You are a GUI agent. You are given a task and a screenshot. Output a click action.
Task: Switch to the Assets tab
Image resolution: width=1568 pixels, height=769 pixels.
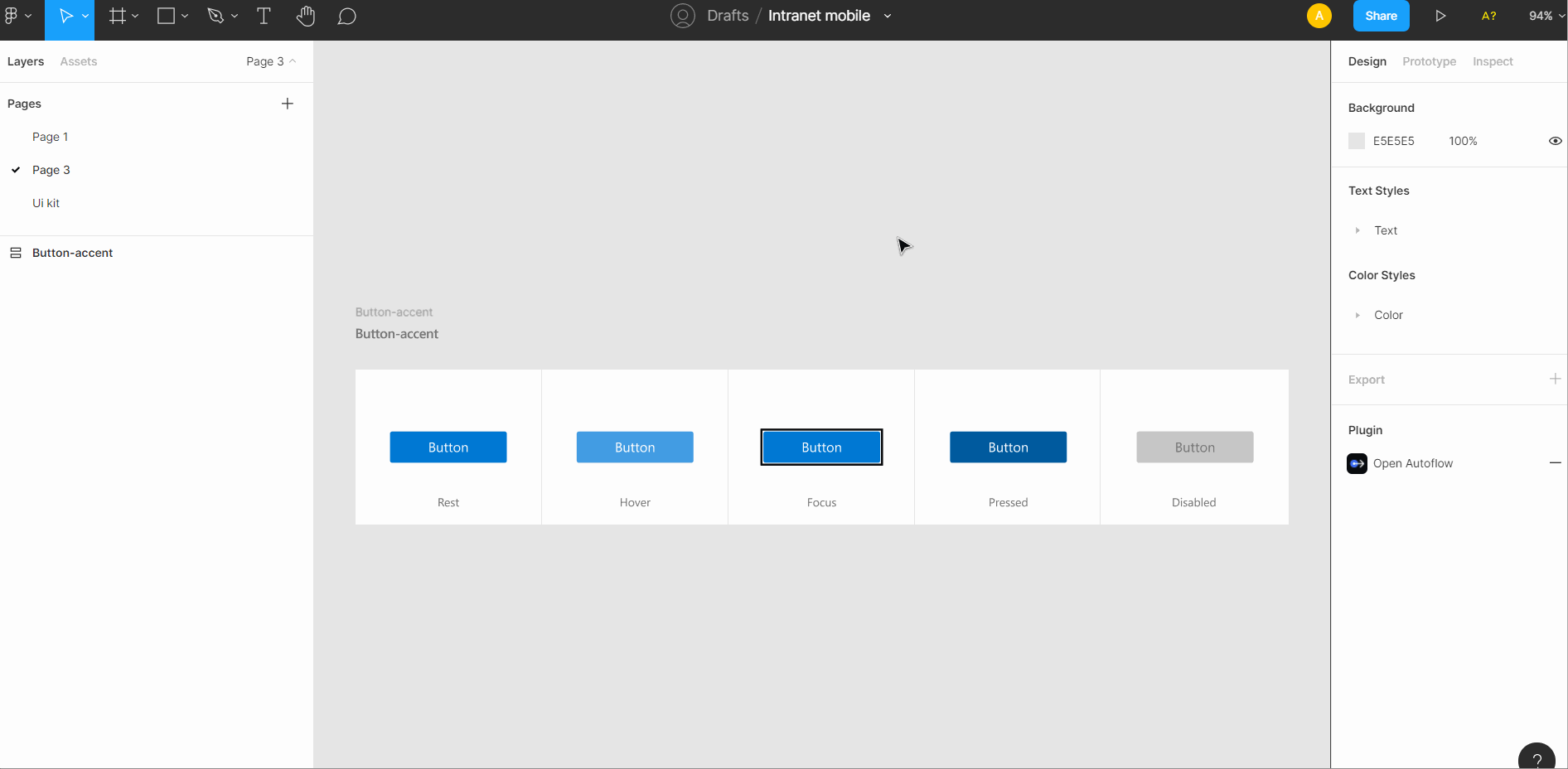[x=79, y=60]
